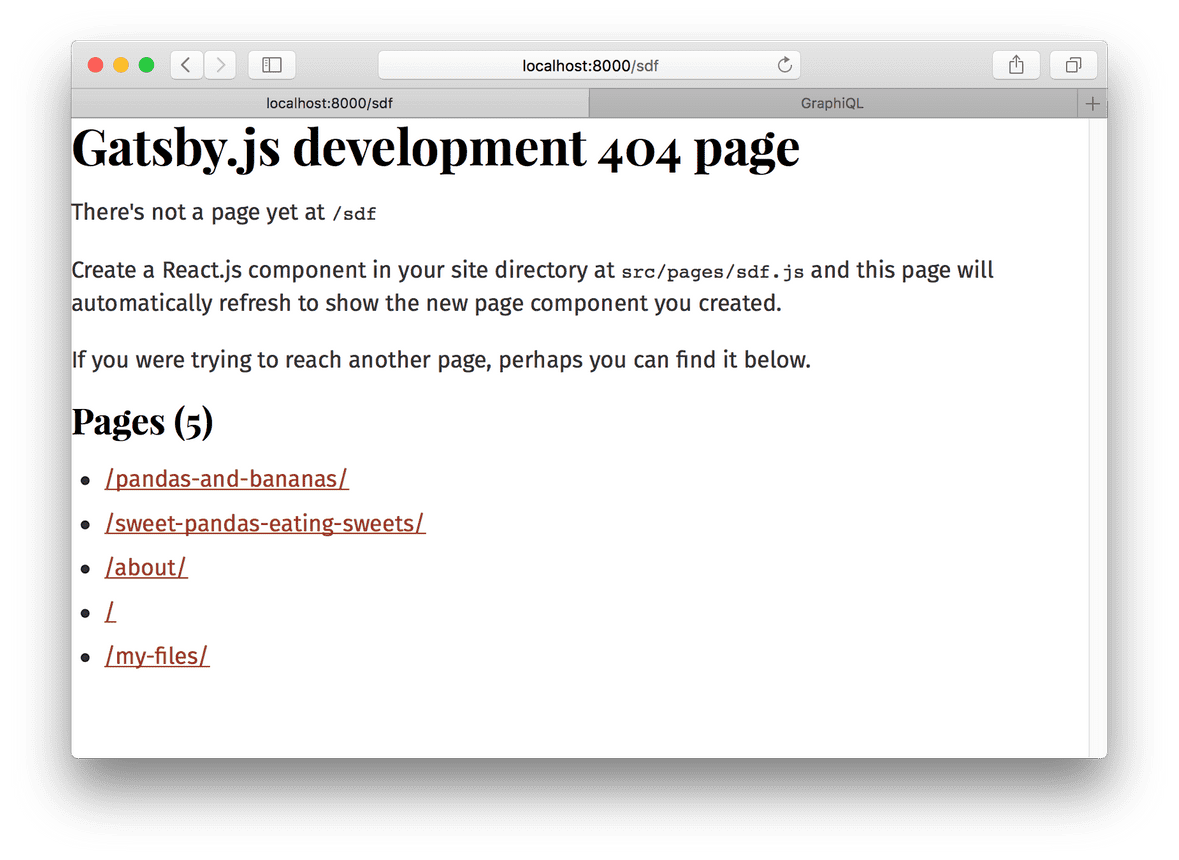
Task: Open the root / page link
Action: tap(111, 612)
